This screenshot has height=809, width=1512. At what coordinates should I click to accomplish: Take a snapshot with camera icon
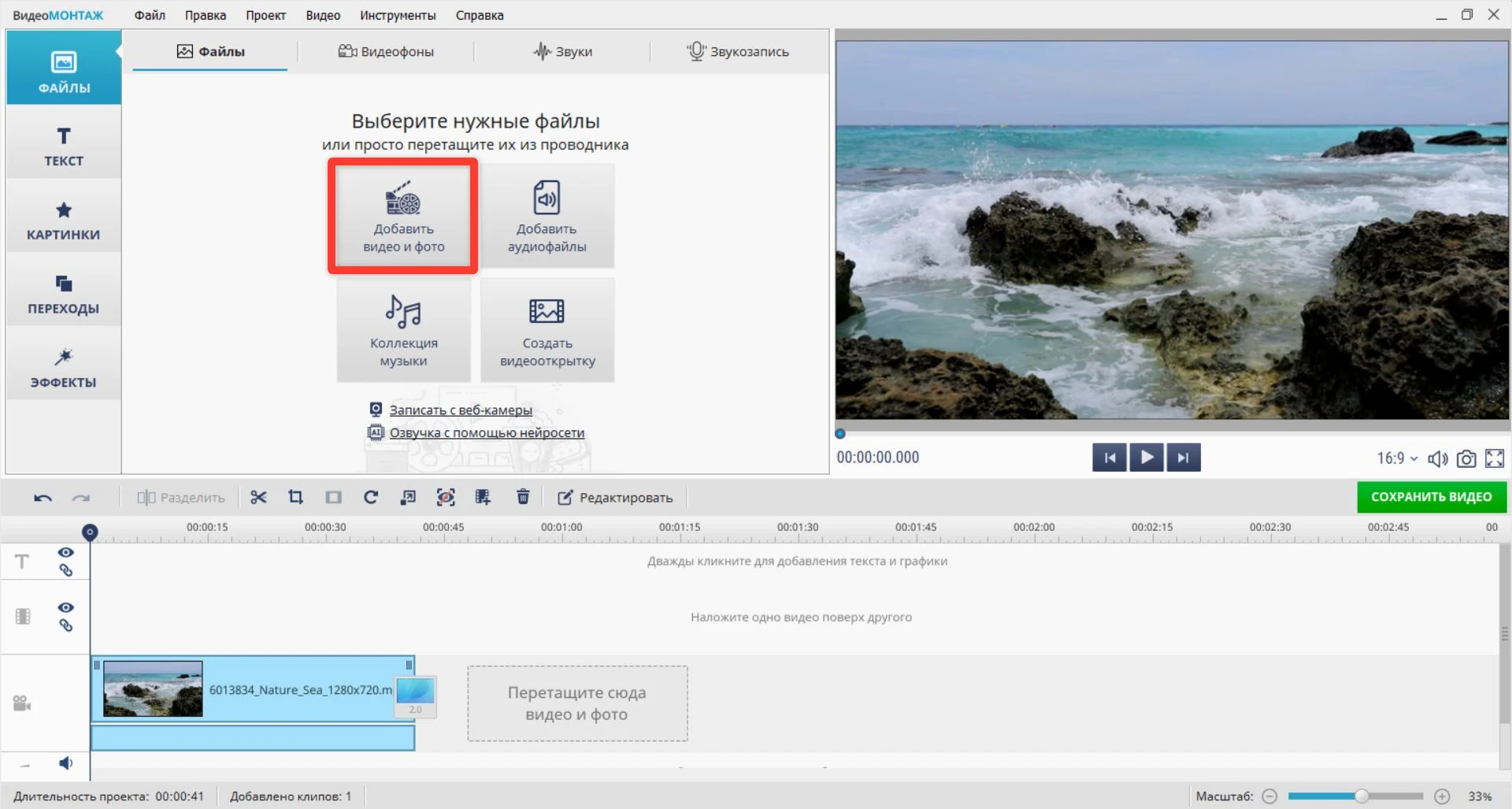(1466, 458)
